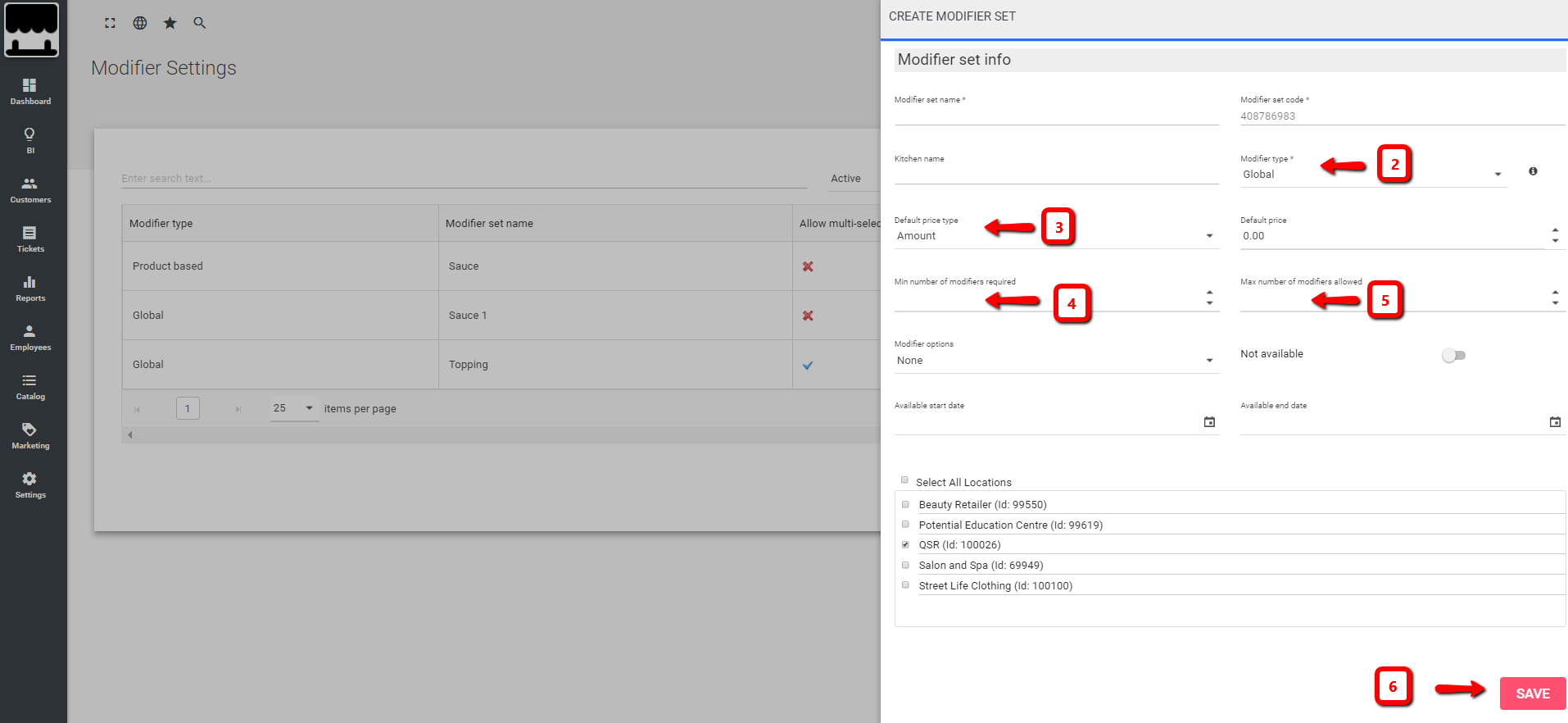Open Modifier options None dropdown

click(1057, 361)
